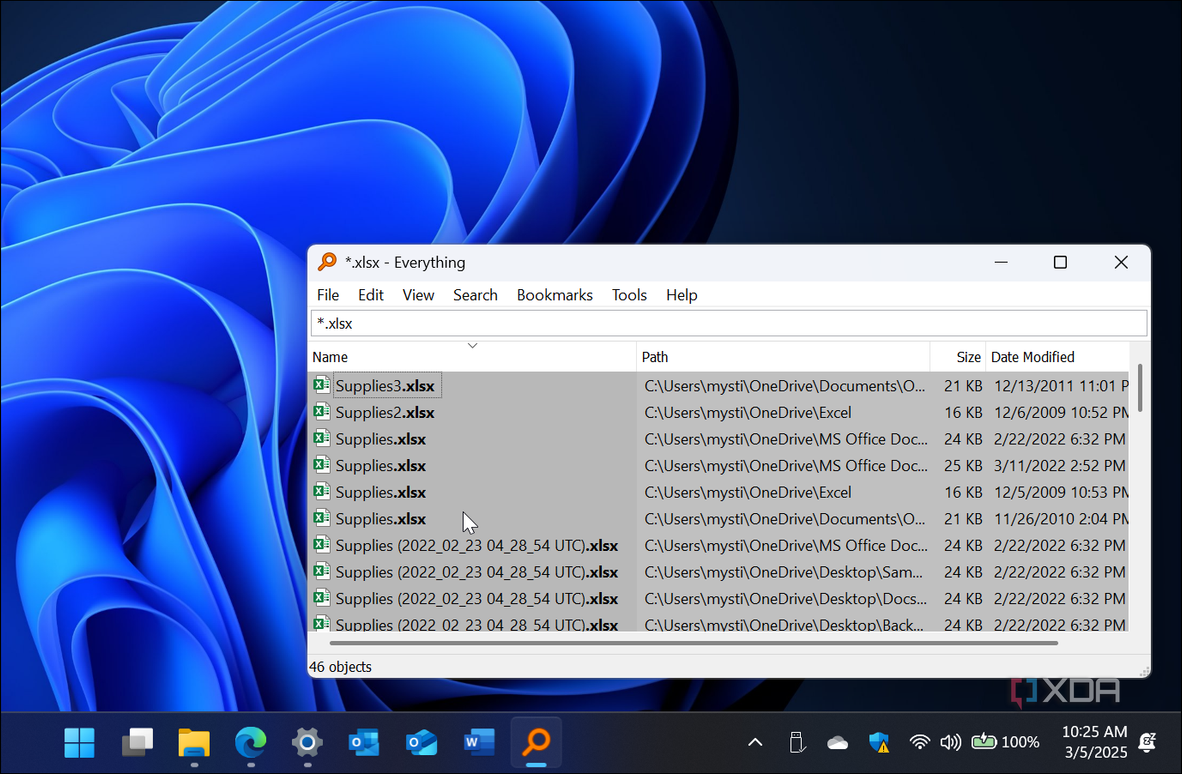1182x774 pixels.
Task: Sort results by the Name column header
Action: click(472, 357)
